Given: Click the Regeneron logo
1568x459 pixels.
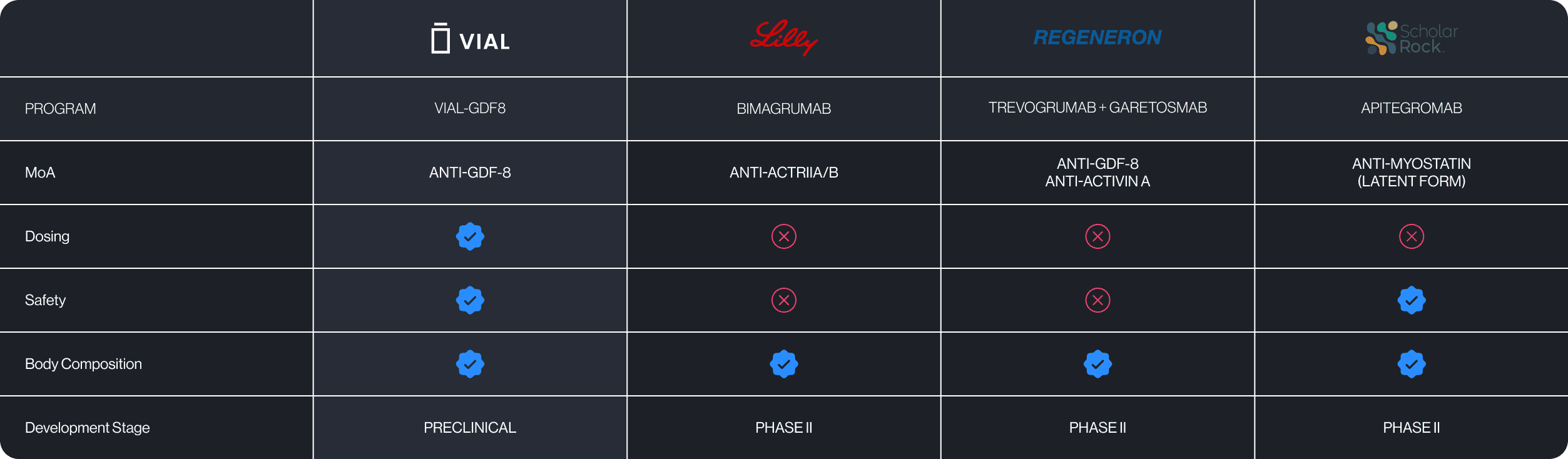Looking at the screenshot, I should click(x=1097, y=38).
